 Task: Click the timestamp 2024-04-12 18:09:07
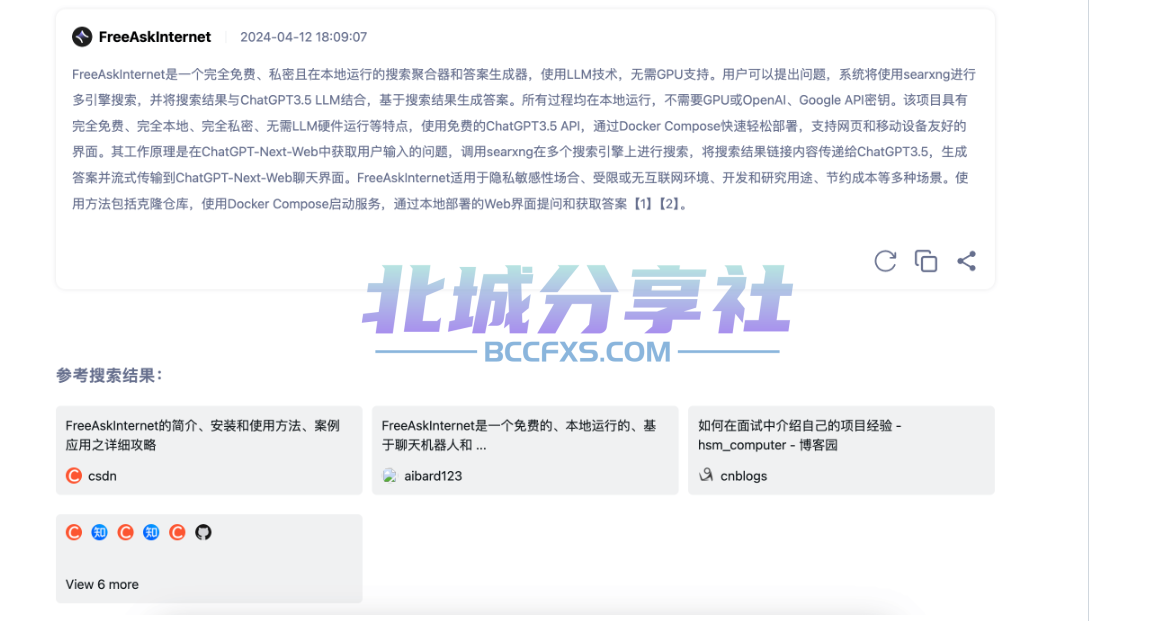(303, 37)
